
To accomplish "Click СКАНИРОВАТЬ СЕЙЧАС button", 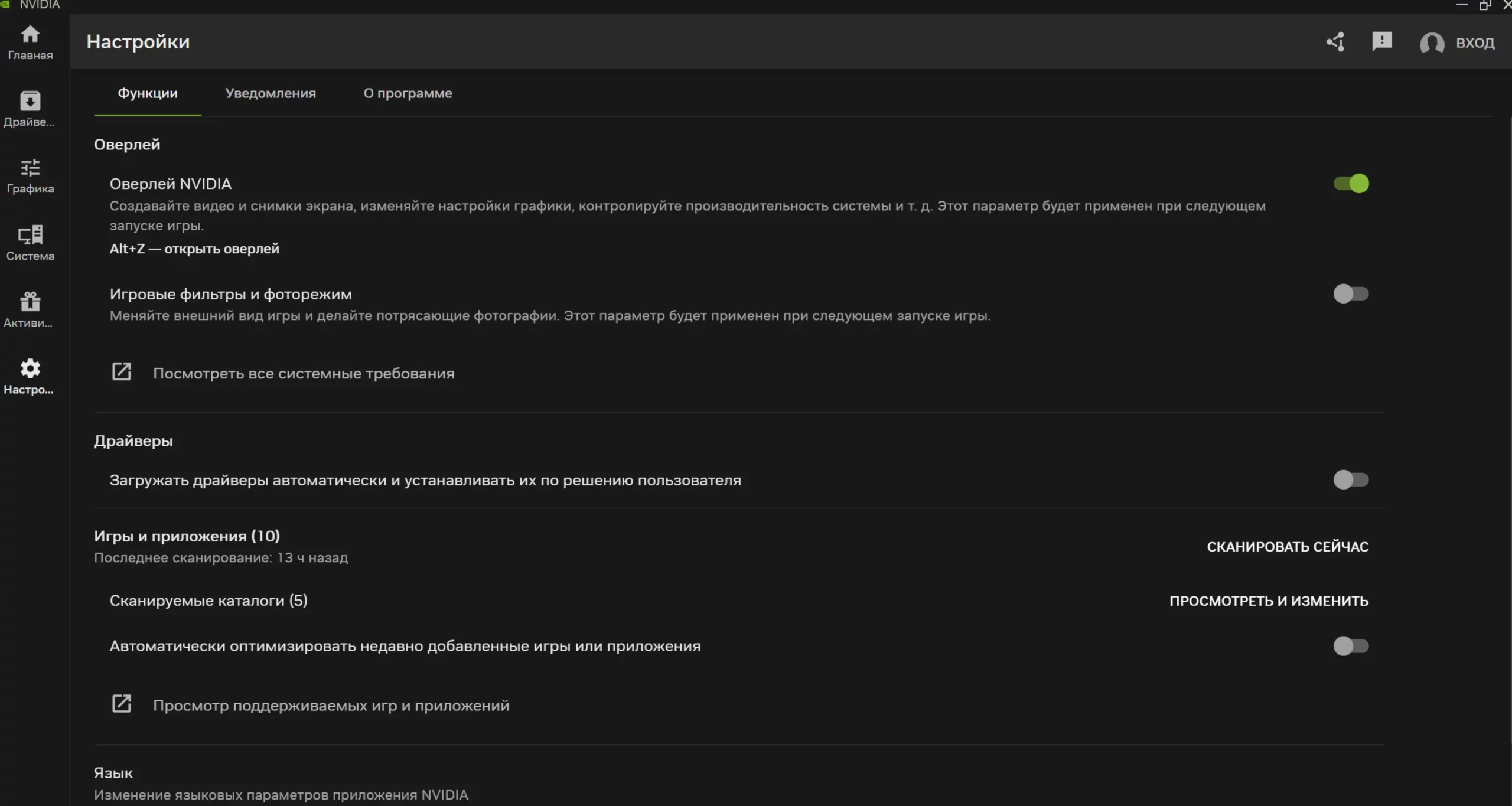I will [1288, 547].
